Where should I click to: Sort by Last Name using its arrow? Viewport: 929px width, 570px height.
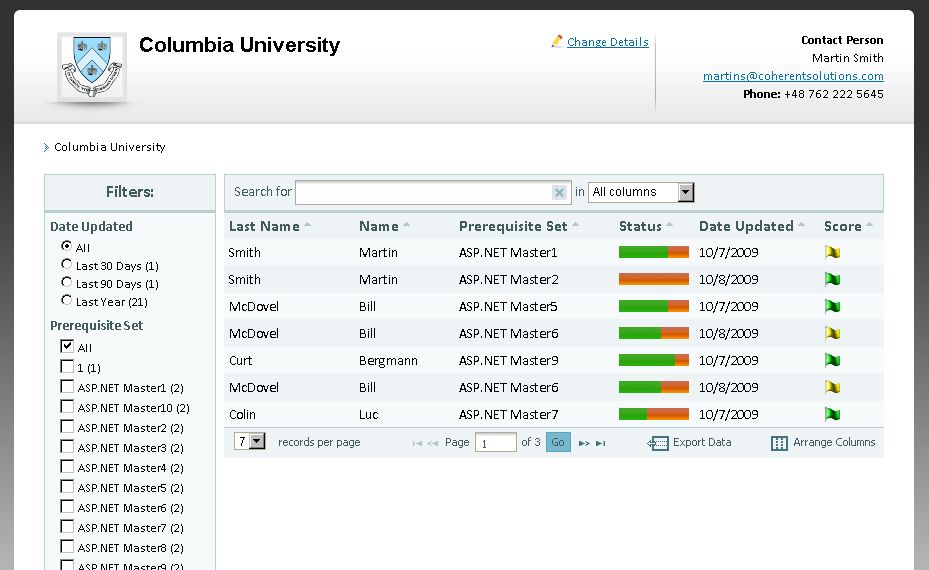pos(307,225)
